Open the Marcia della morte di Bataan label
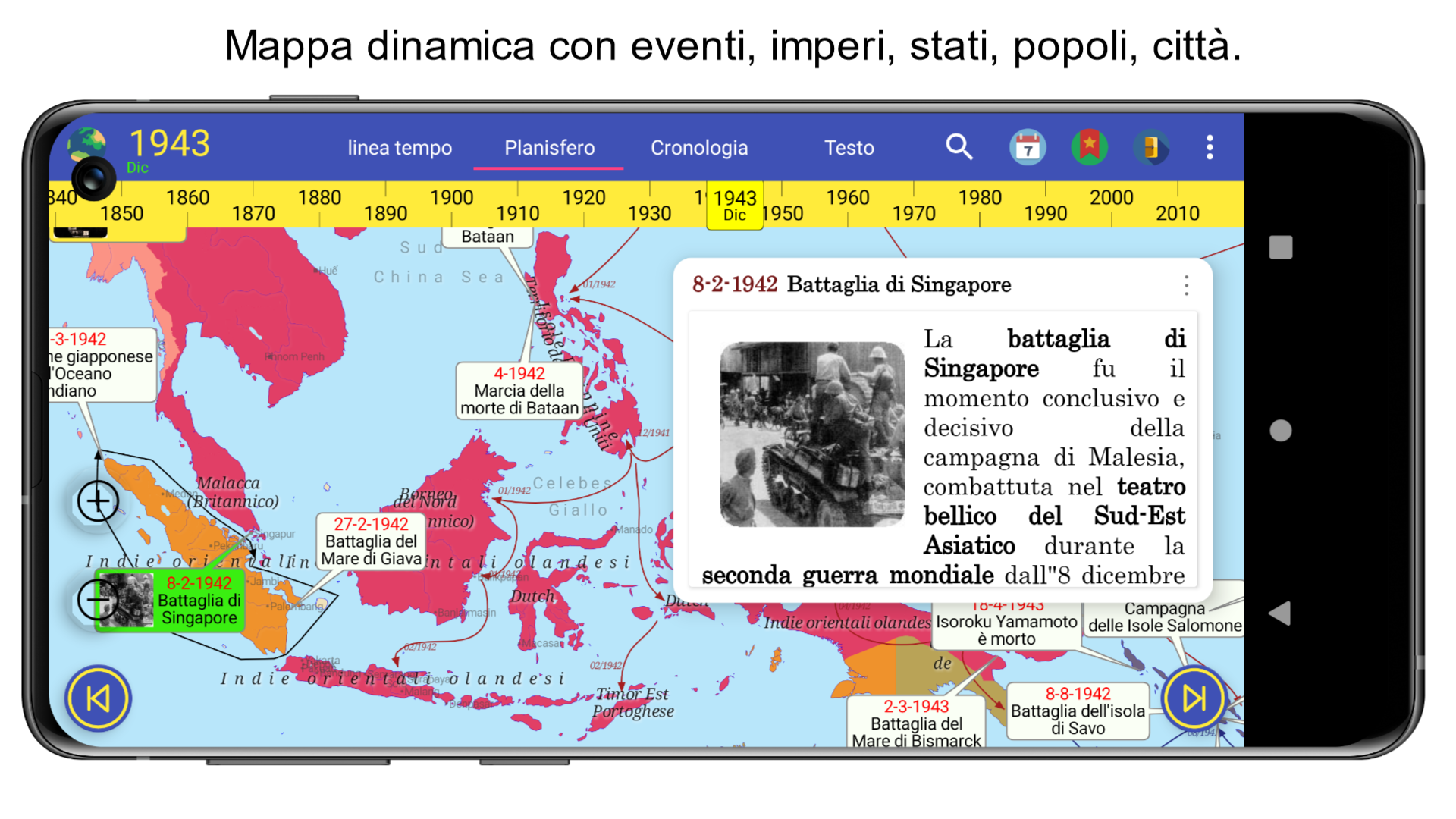1456x819 pixels. 519,391
